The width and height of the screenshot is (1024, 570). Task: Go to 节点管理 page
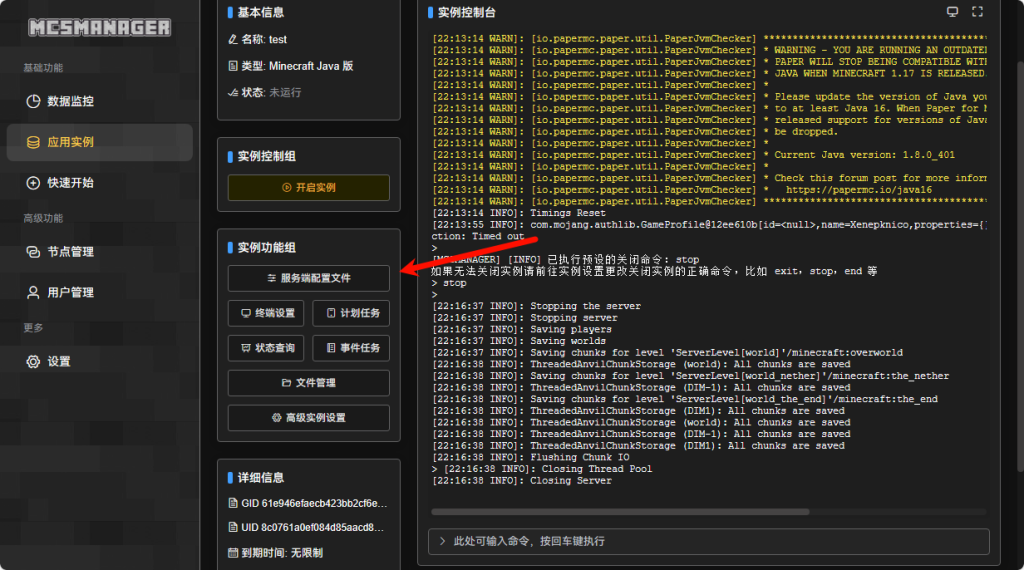click(99, 252)
